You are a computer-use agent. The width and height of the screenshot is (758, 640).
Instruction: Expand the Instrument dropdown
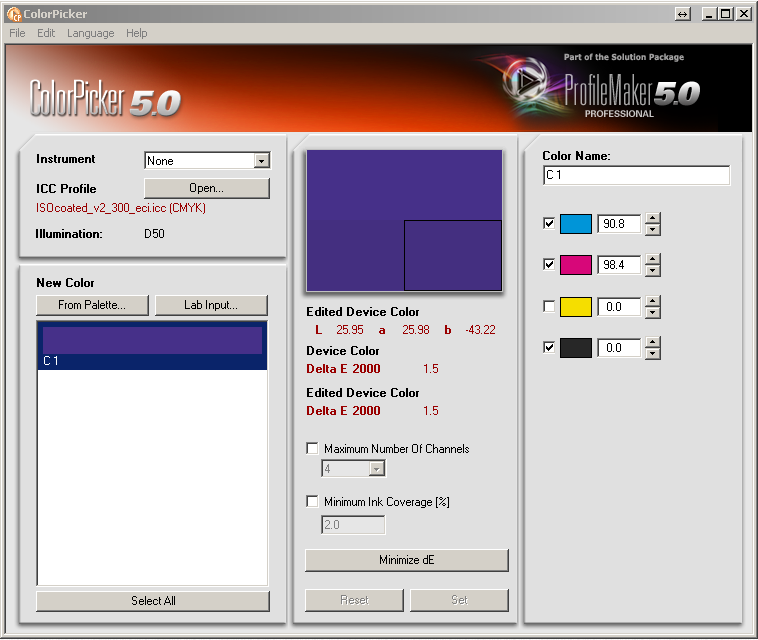[x=262, y=160]
